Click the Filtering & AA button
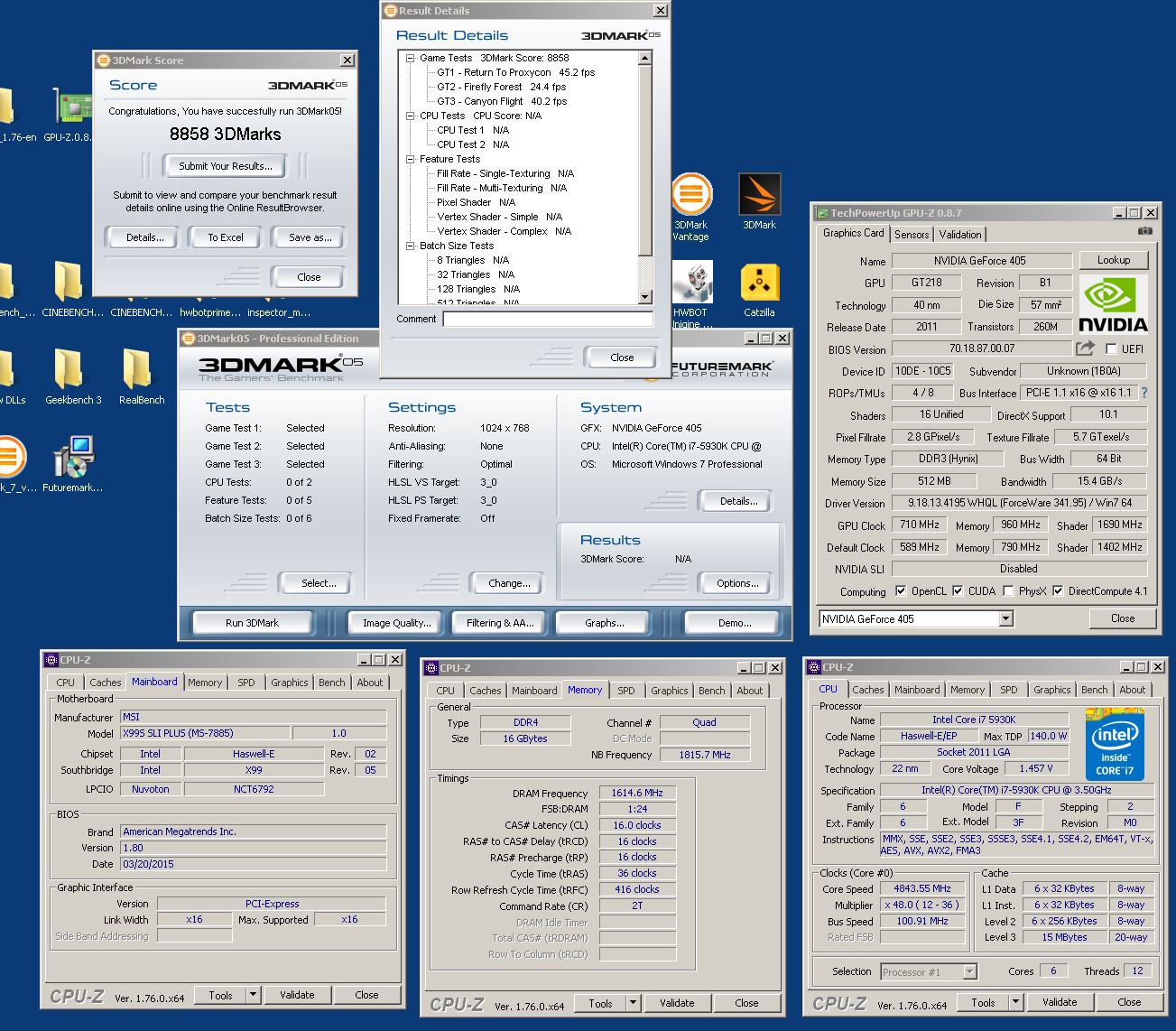This screenshot has width=1176, height=1031. pos(500,623)
